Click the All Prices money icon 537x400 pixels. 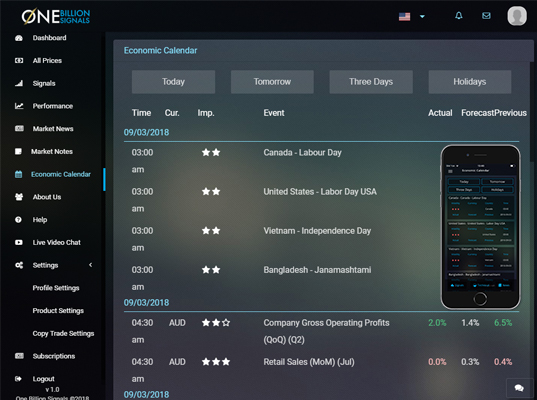19,61
